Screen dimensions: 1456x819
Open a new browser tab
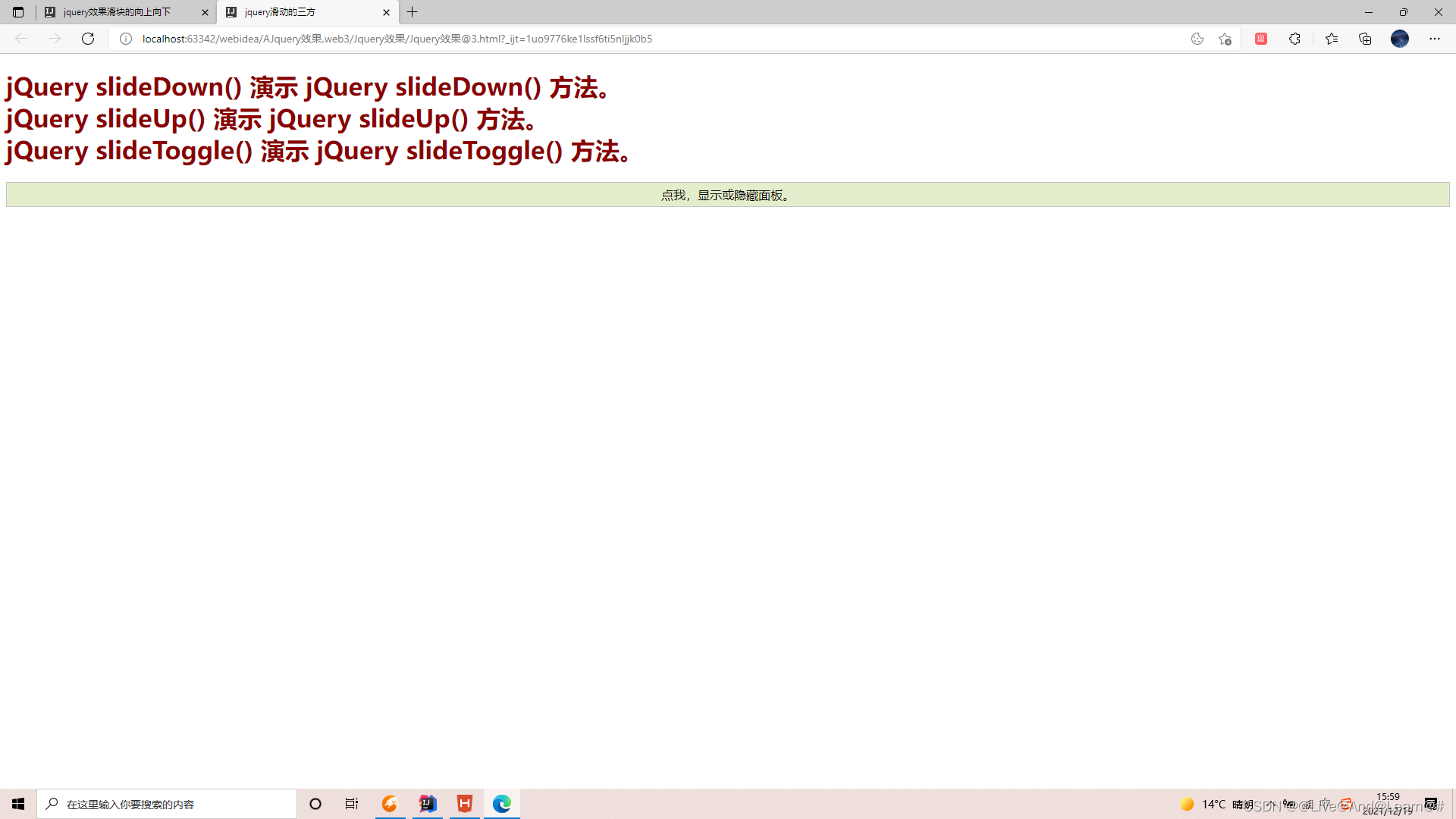click(x=413, y=12)
